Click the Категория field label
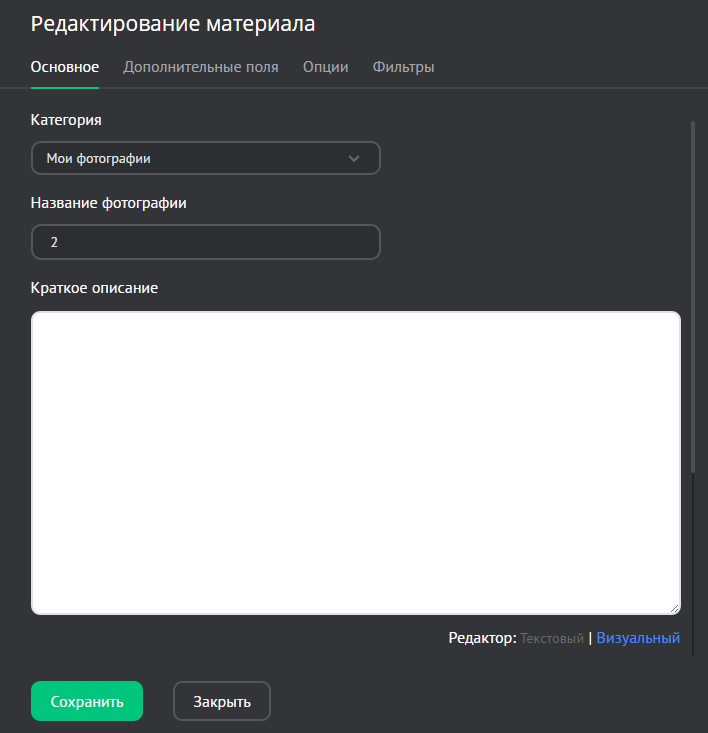708x733 pixels. tap(66, 119)
